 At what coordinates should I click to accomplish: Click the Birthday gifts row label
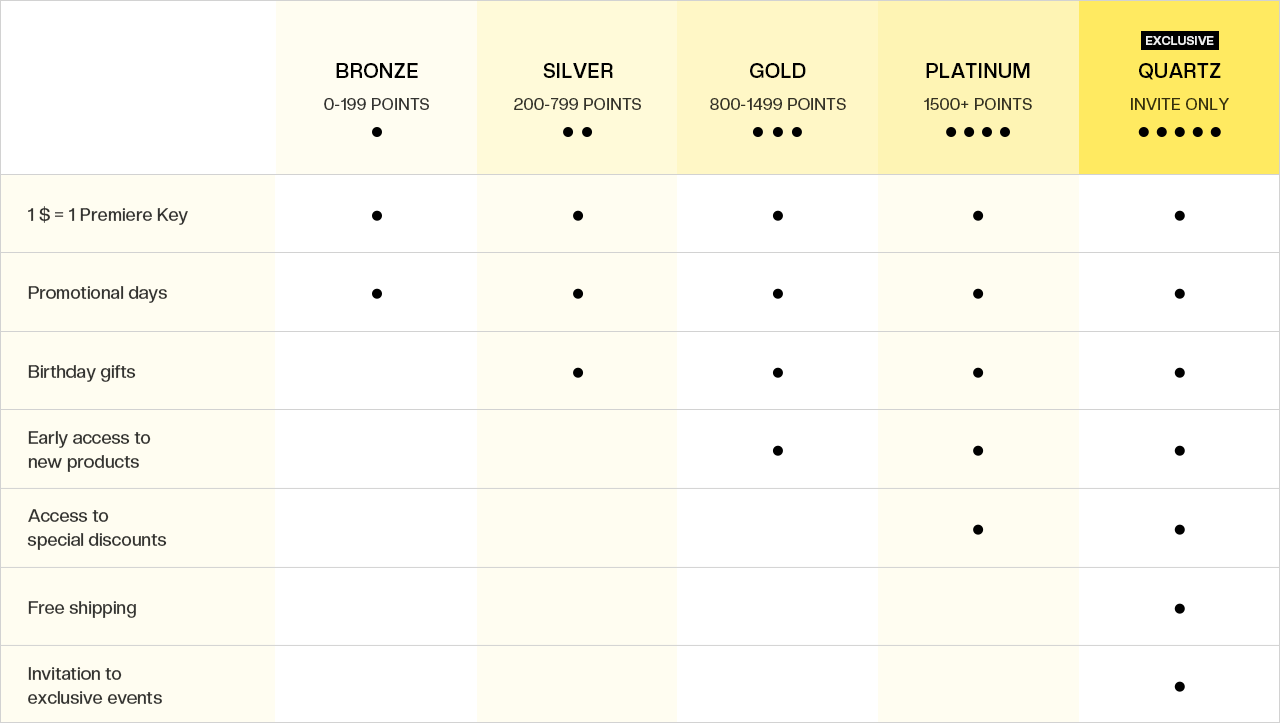pos(82,372)
